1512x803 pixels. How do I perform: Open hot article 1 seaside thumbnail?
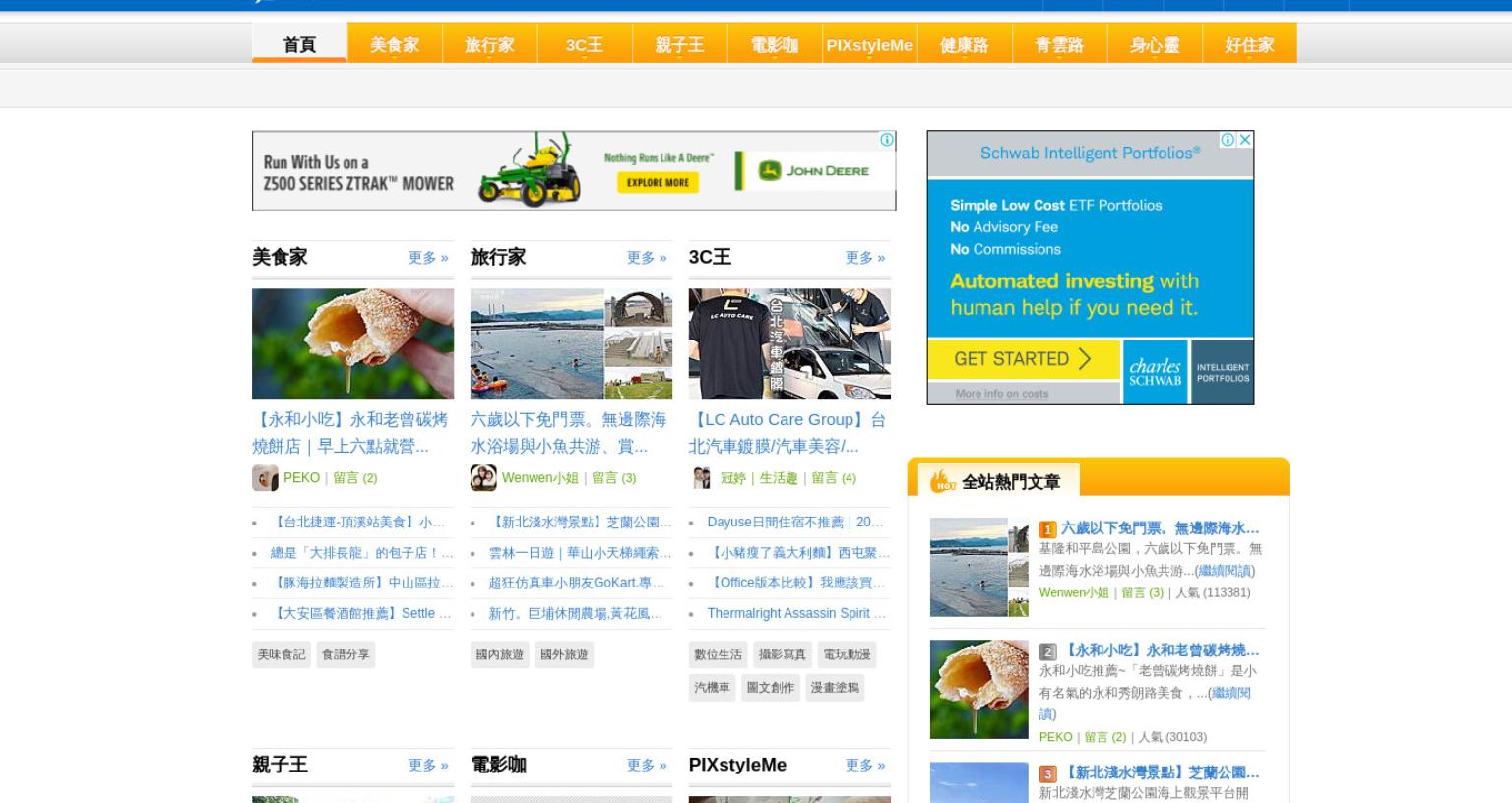979,567
